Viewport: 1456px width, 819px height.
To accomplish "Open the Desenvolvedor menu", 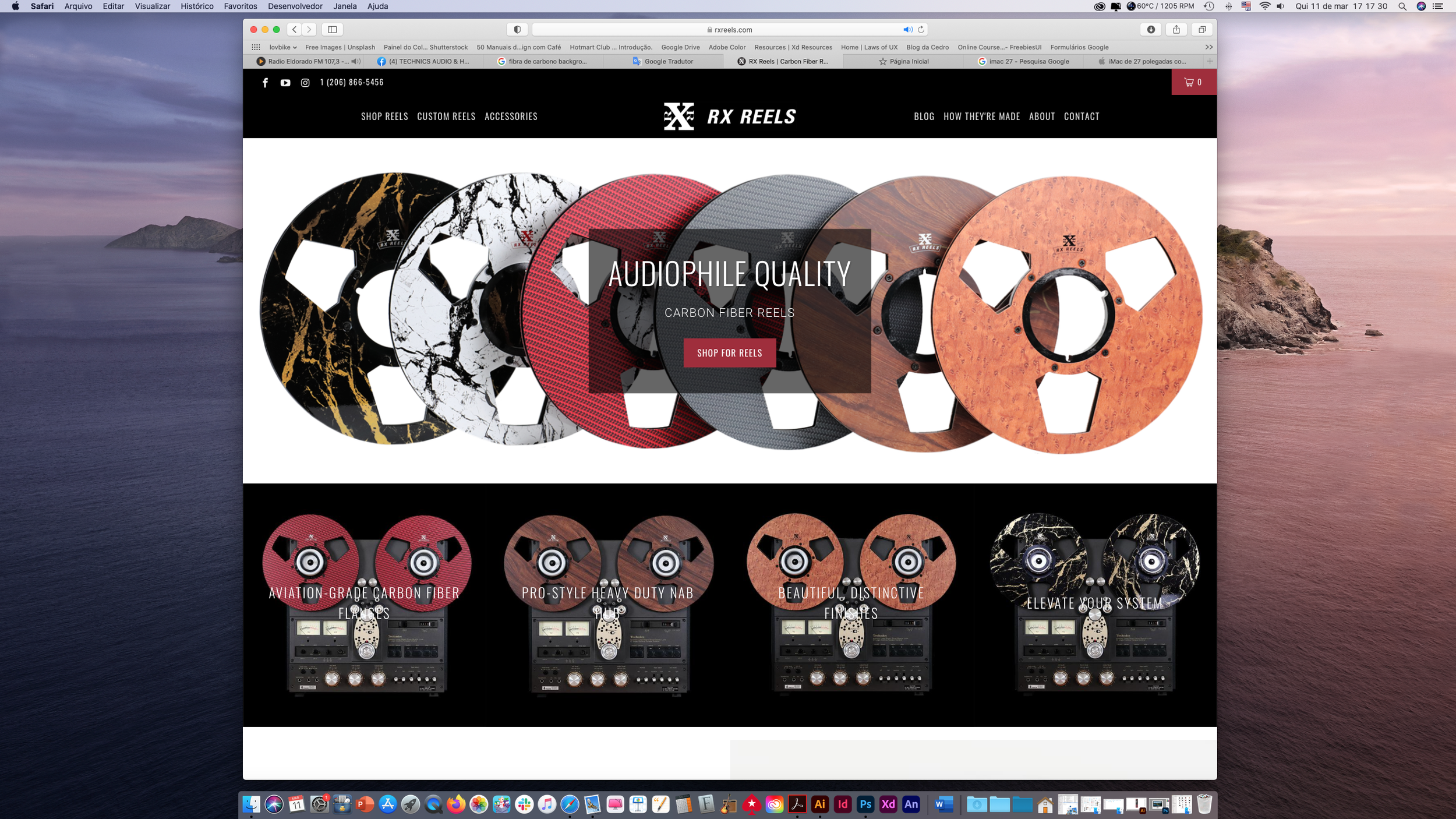I will click(295, 6).
